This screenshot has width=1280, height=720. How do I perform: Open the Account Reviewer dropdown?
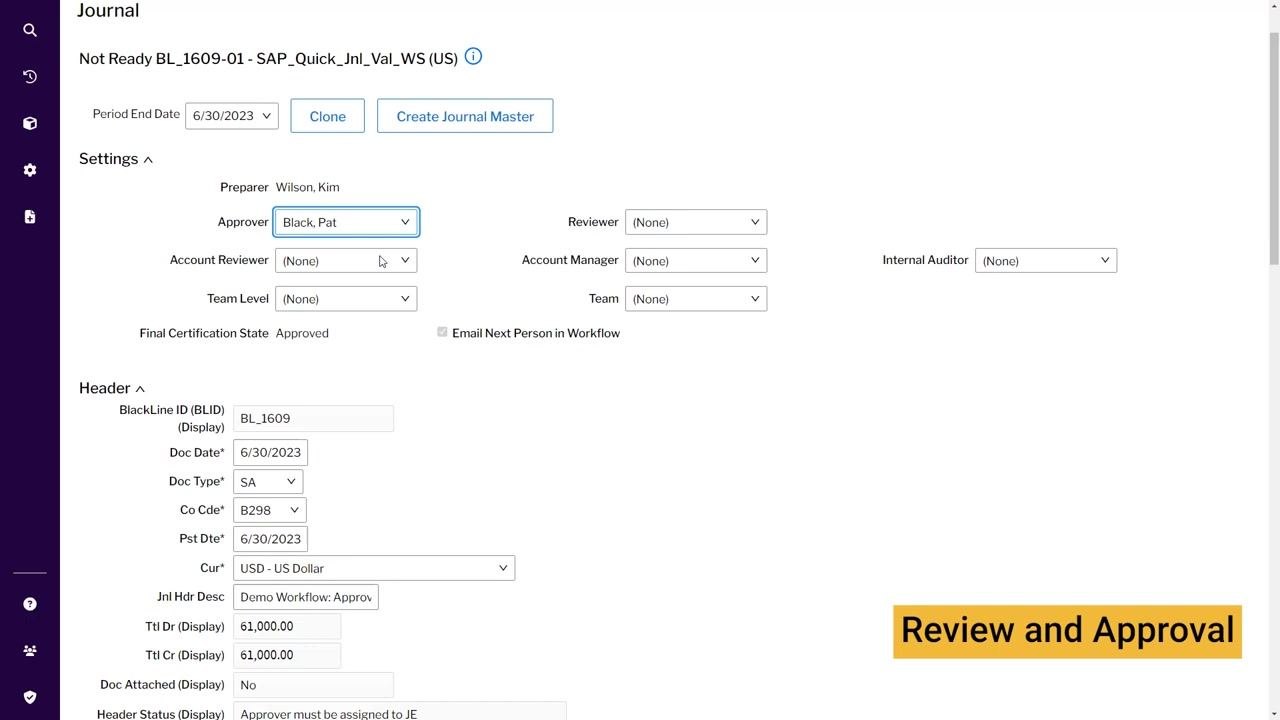pos(346,260)
